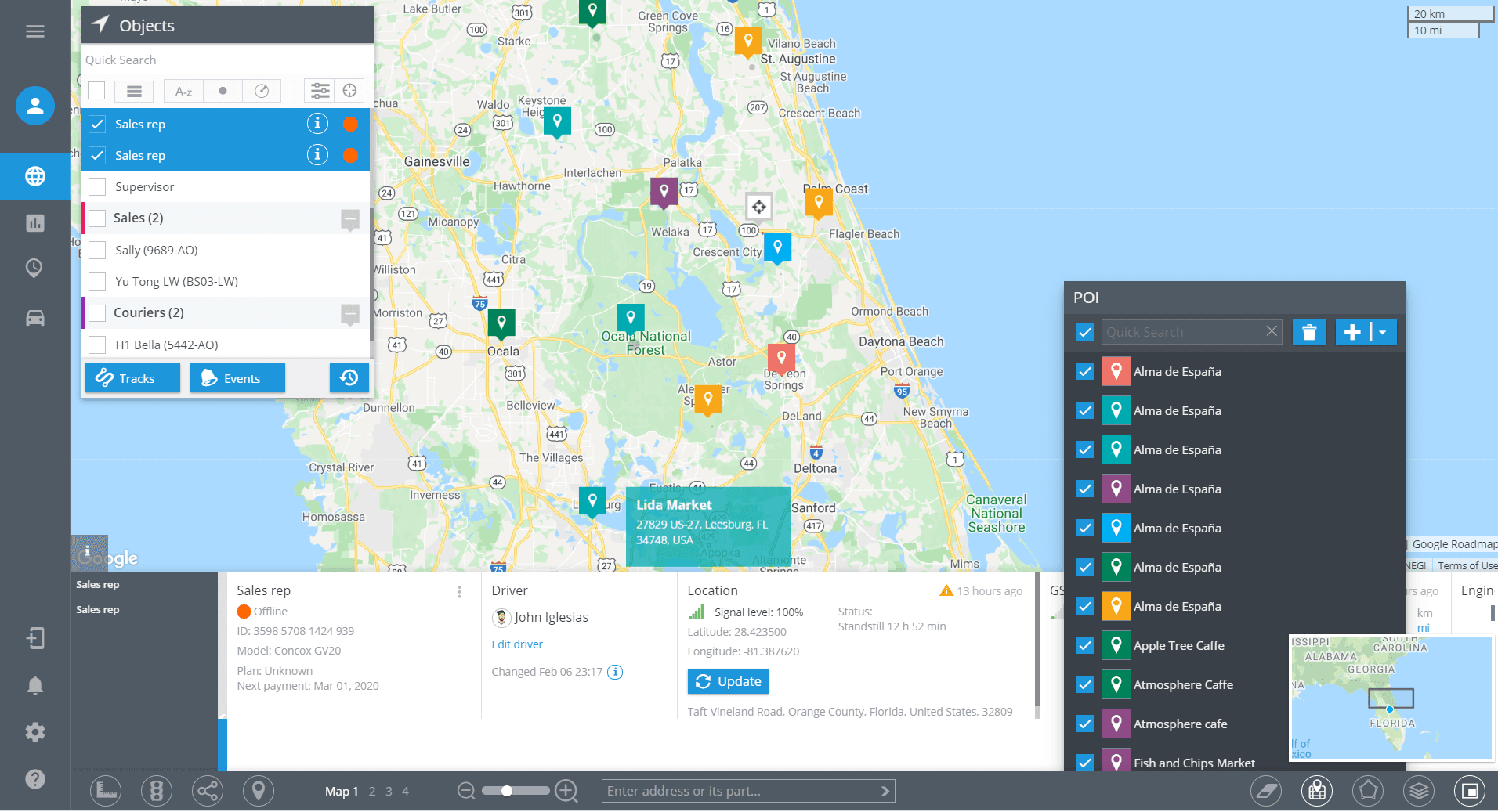Screen dimensions: 1498x812
Task: Check the Supervisor object checkbox
Action: (97, 187)
